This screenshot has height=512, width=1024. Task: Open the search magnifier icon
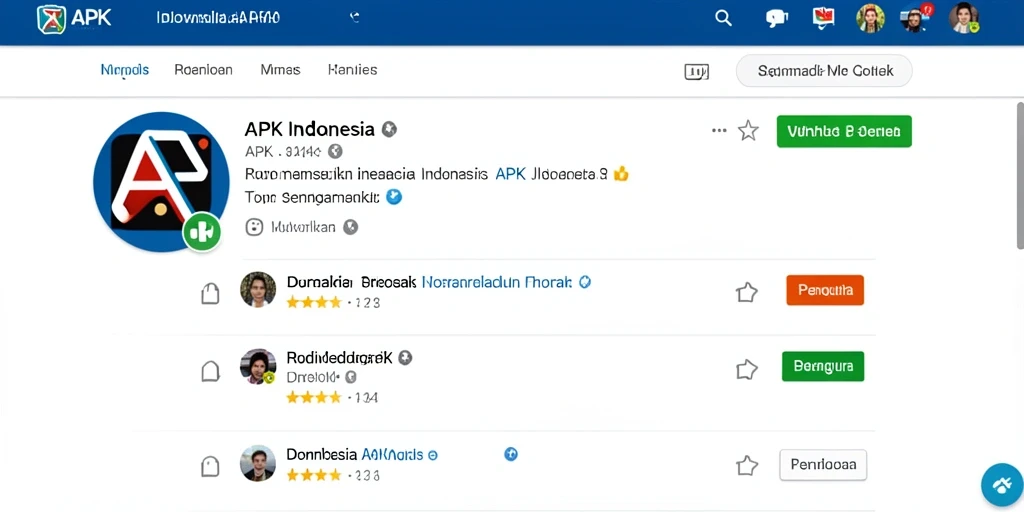tap(724, 18)
